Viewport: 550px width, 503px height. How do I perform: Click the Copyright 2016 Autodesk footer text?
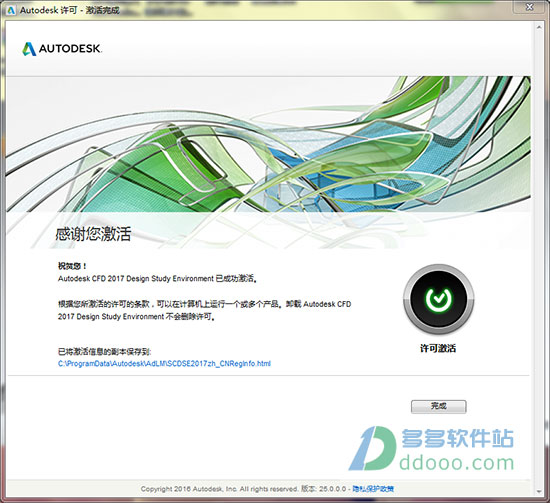220,489
